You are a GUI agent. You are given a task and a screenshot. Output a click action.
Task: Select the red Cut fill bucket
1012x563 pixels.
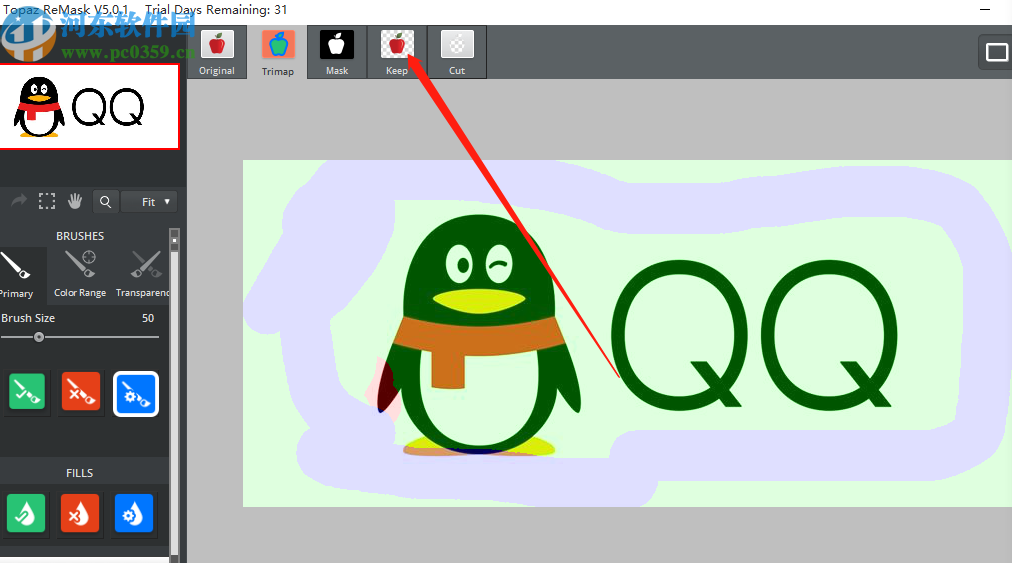point(79,513)
